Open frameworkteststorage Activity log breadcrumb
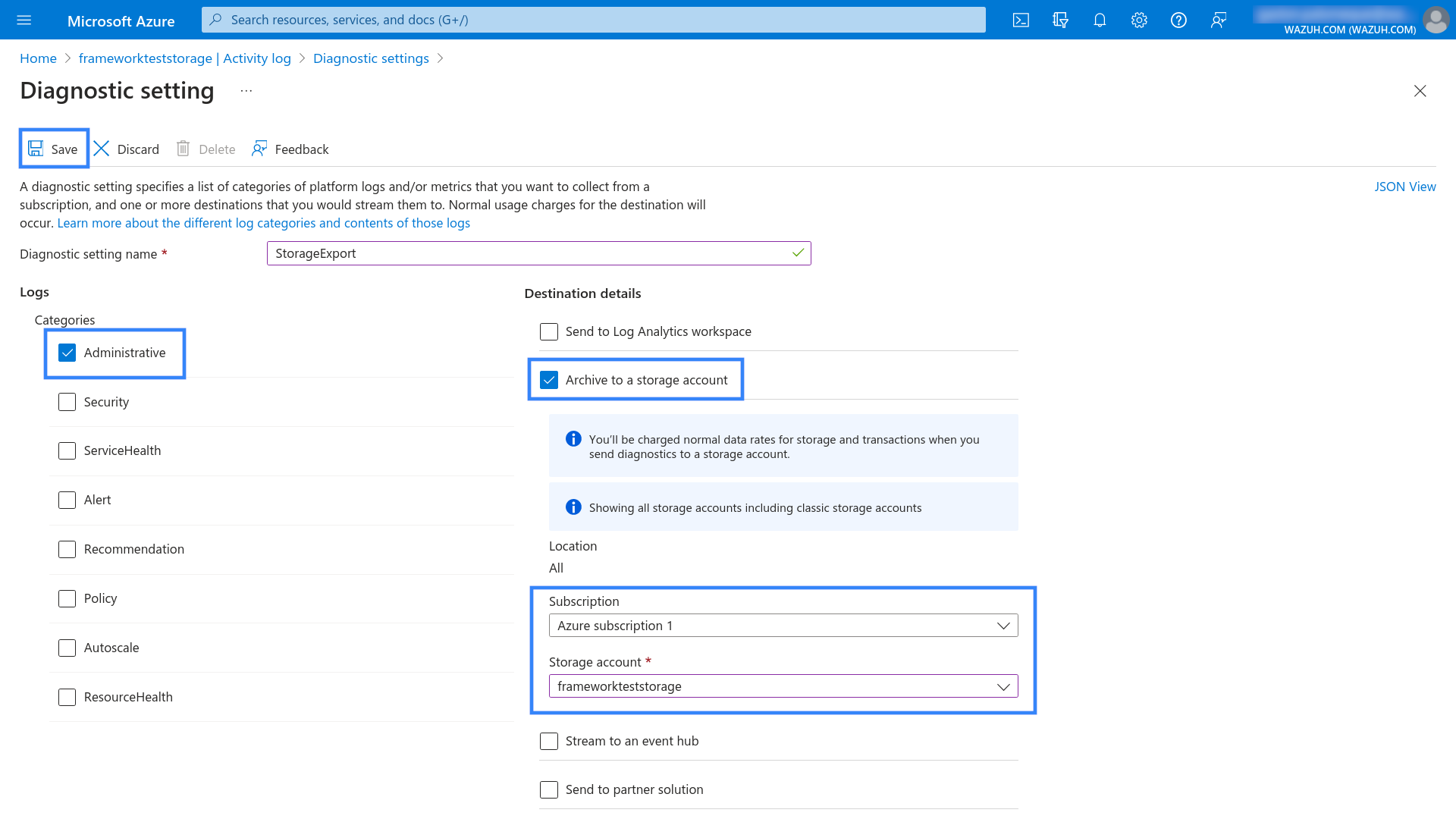 (184, 58)
